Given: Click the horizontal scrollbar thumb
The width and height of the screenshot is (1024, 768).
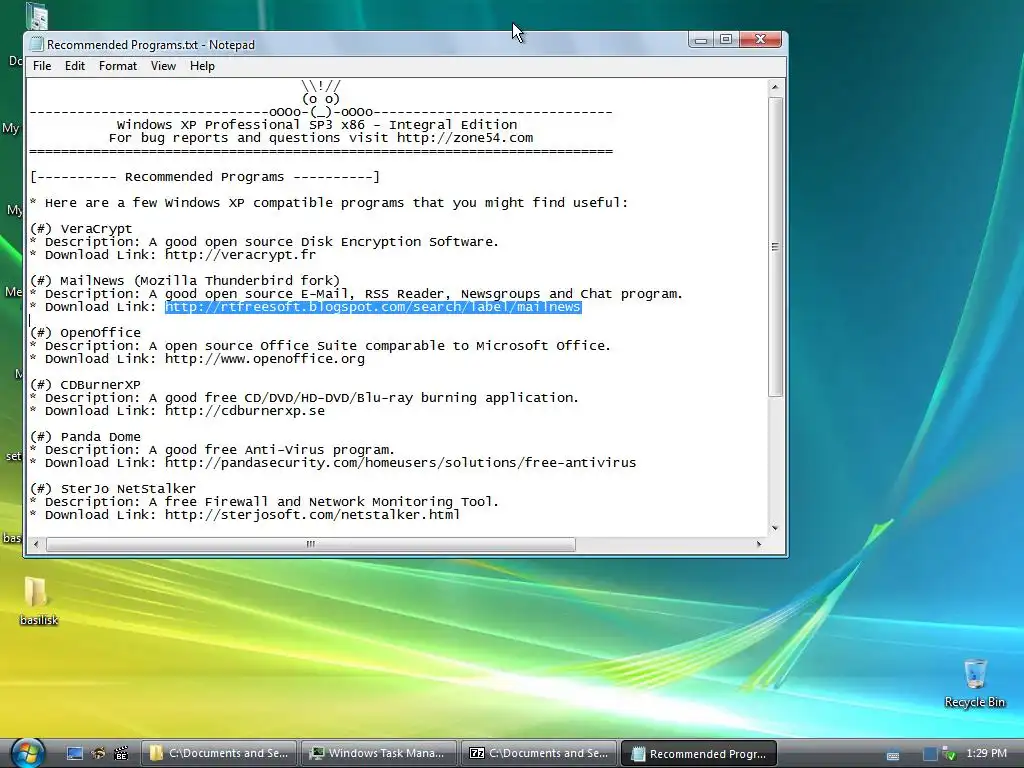Looking at the screenshot, I should click(x=311, y=544).
